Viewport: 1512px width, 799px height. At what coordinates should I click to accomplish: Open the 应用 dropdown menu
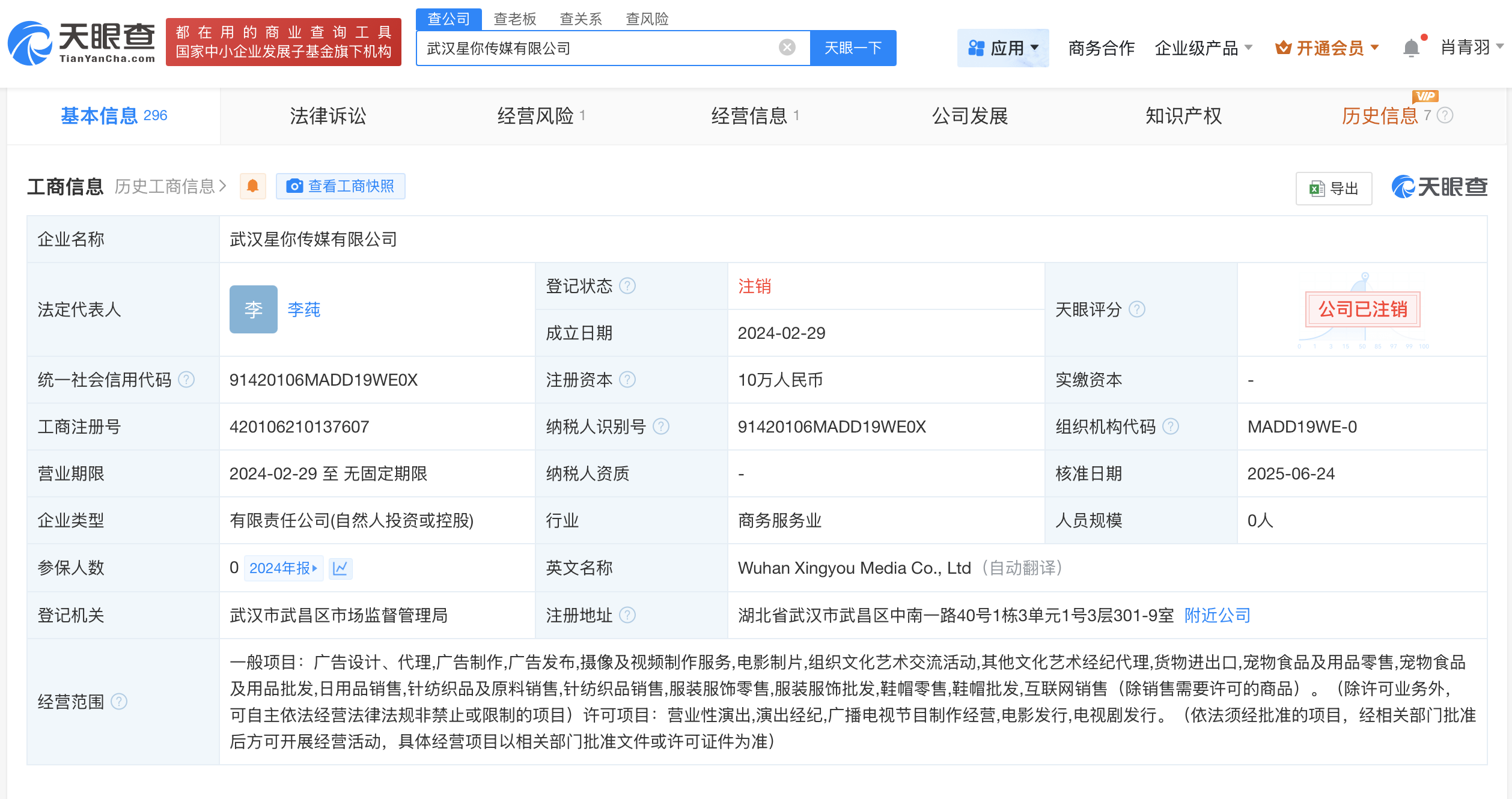tap(1003, 47)
